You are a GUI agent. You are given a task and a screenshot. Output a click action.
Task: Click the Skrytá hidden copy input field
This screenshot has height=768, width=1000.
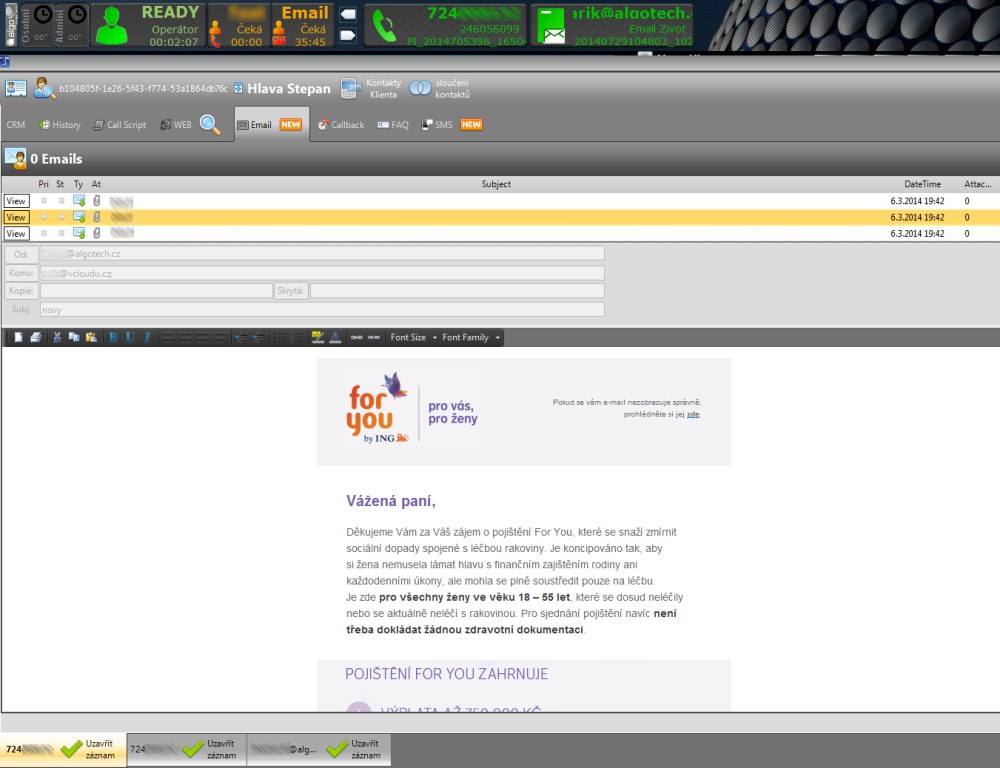457,291
